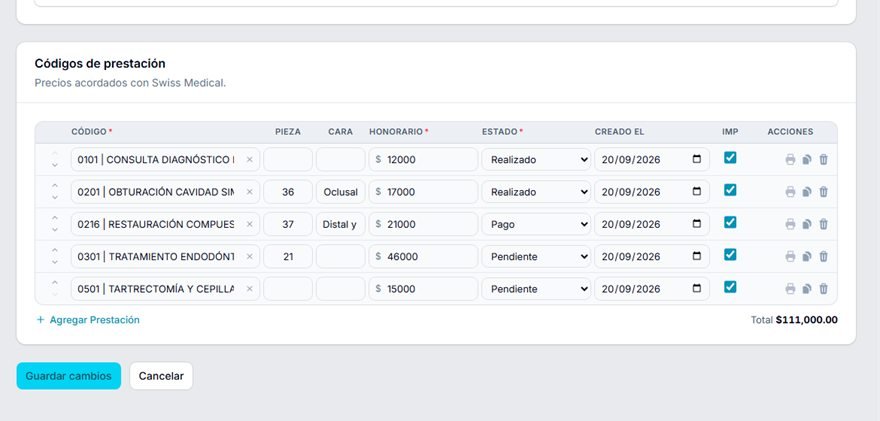Save with Guardar cambios button
Image resolution: width=880 pixels, height=421 pixels.
(x=68, y=376)
